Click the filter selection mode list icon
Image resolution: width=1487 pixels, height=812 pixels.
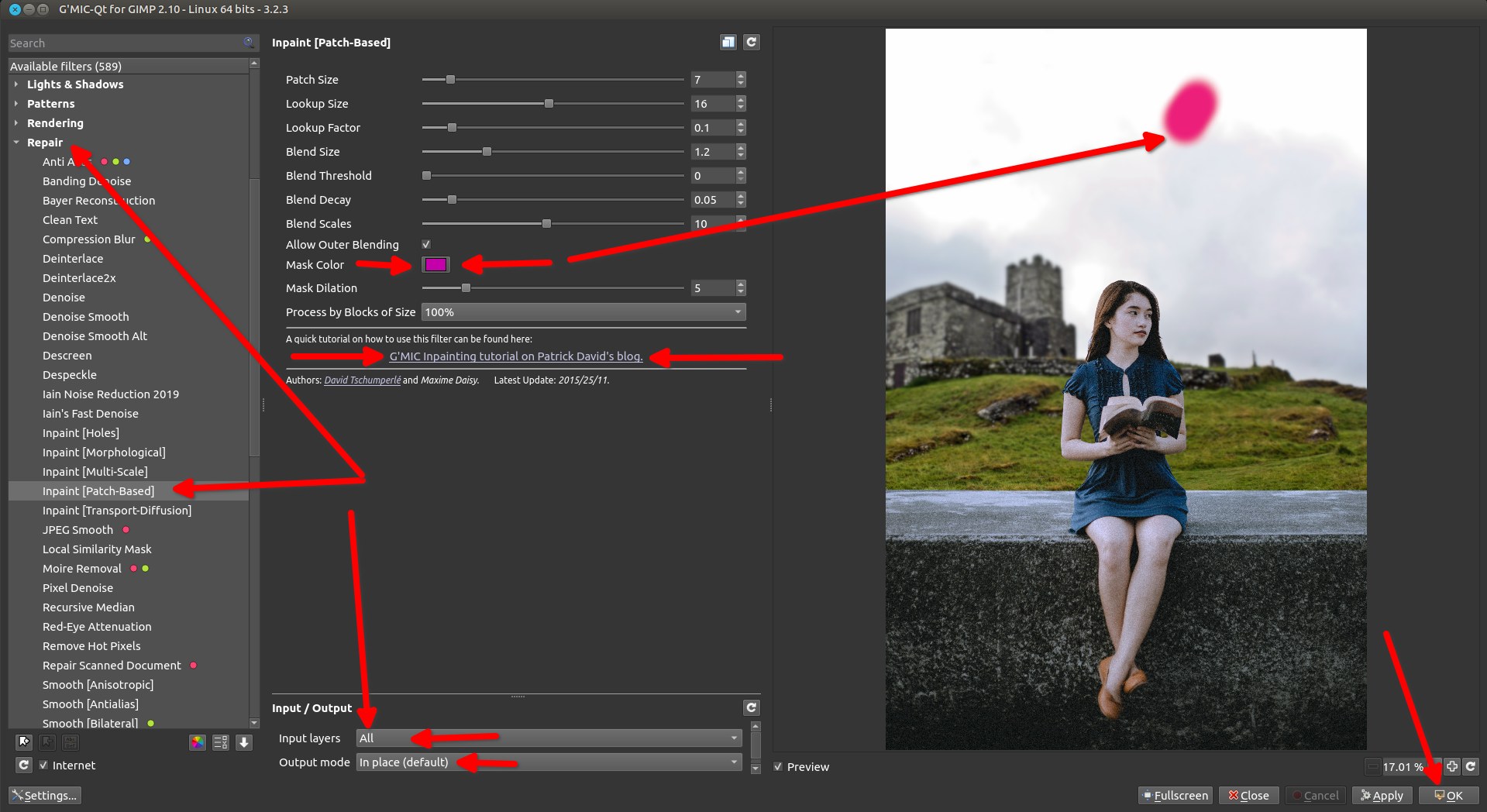221,742
